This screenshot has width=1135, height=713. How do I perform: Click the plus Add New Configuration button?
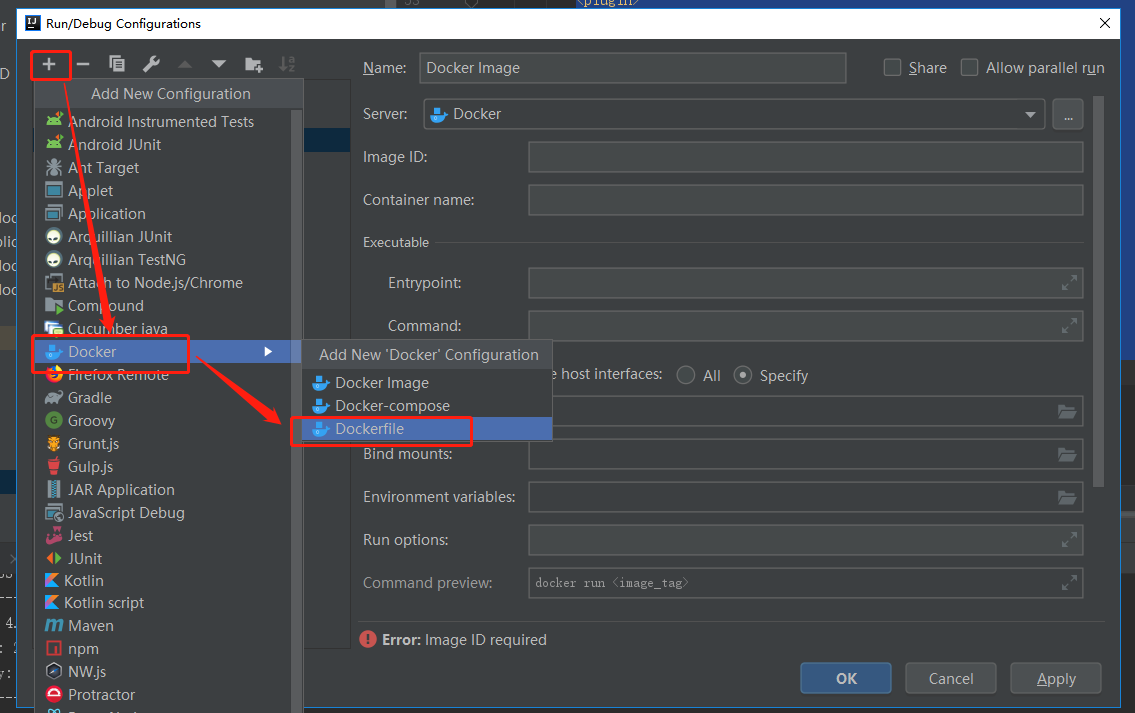pos(48,64)
